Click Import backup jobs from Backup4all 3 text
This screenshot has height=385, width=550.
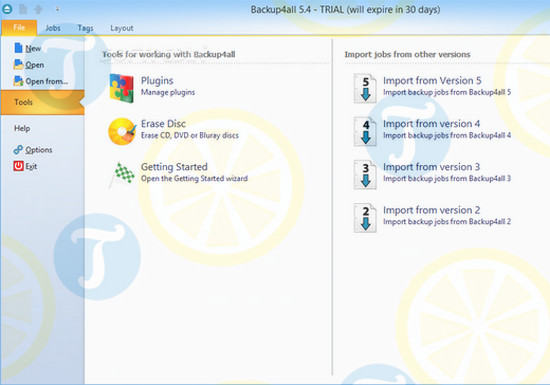(x=447, y=178)
